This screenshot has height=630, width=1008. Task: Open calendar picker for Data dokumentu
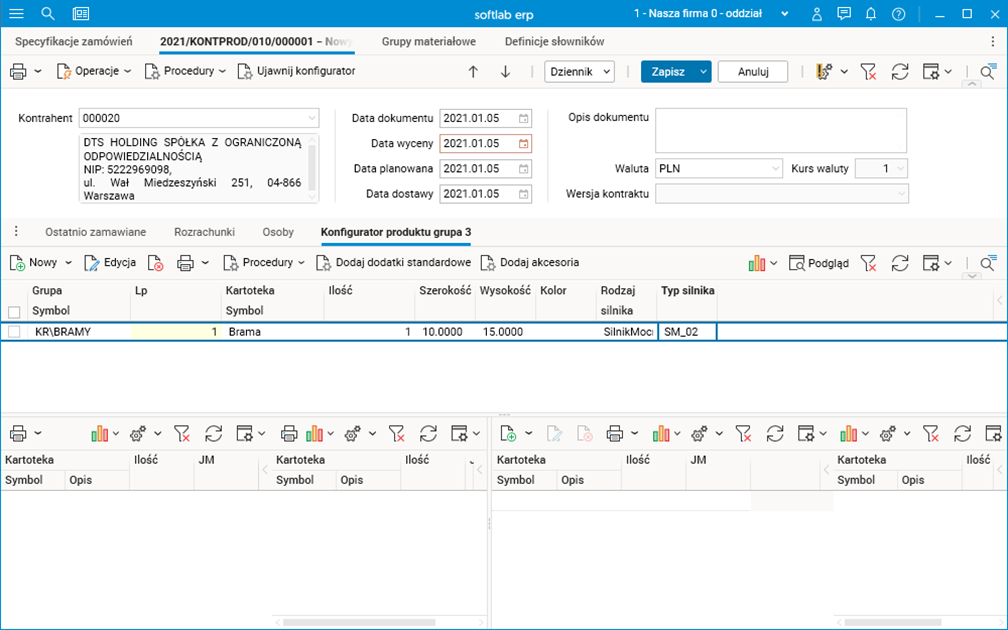523,118
